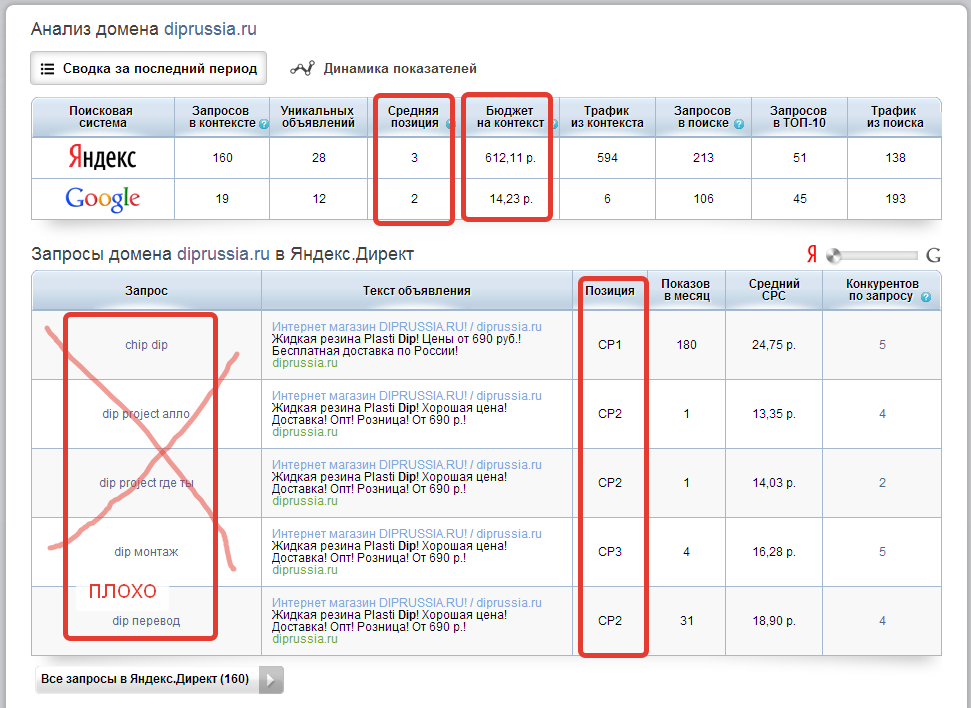Click the Уникальных объявлений column header
The height and width of the screenshot is (708, 971).
click(x=318, y=117)
